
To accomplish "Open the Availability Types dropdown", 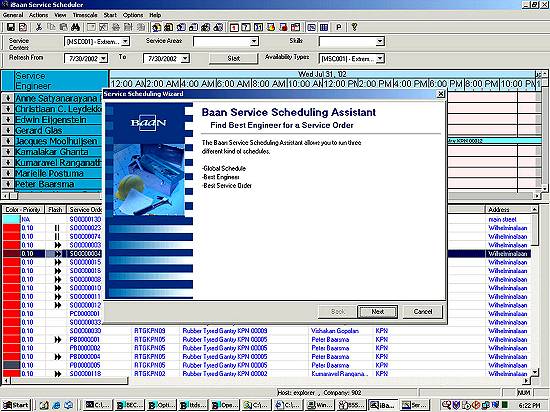I will 380,59.
